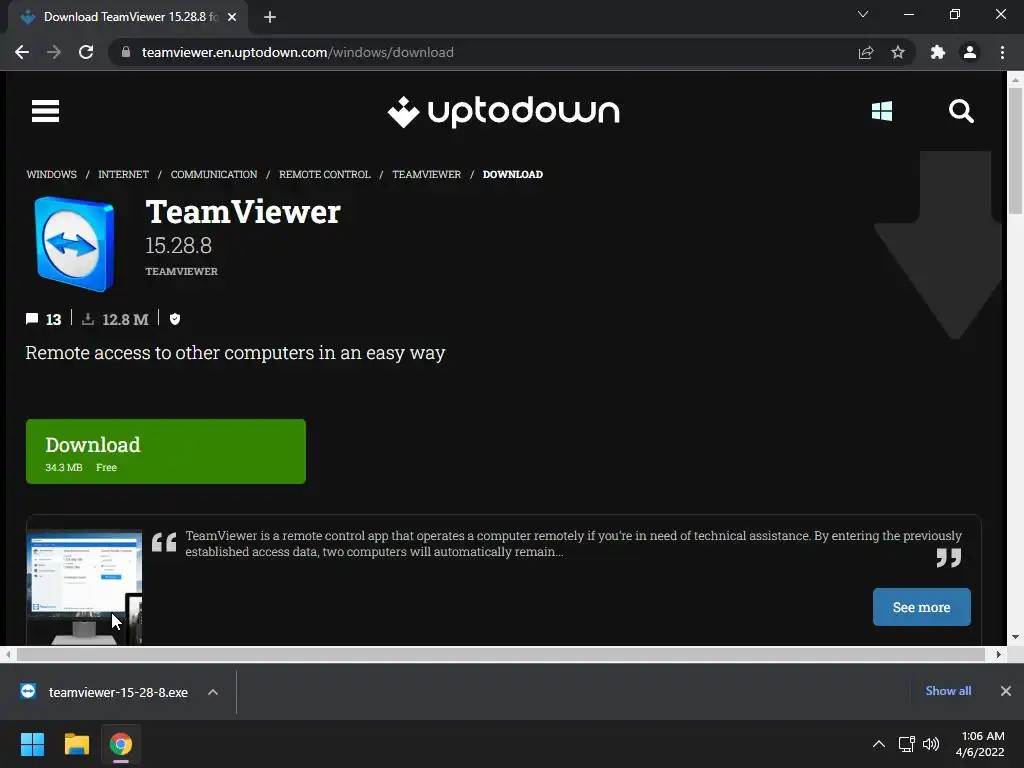Click the version number 15.28.8
Image resolution: width=1024 pixels, height=768 pixels.
178,246
